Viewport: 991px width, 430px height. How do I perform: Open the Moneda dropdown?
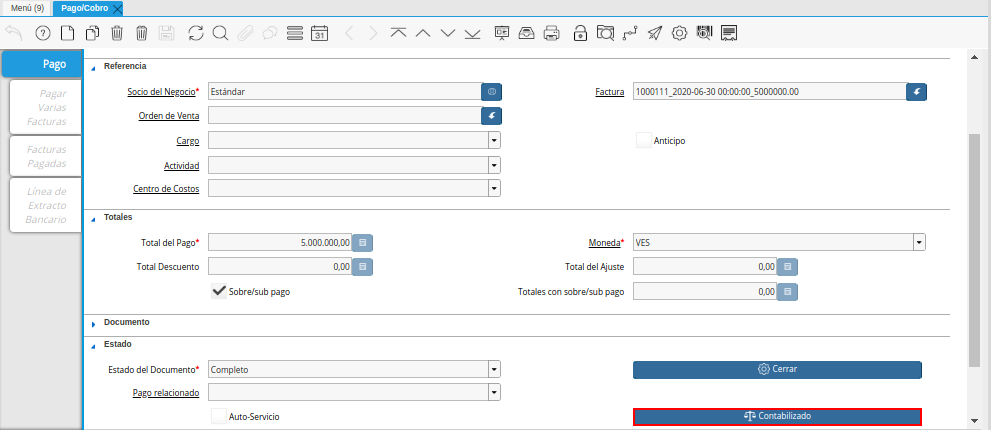[x=918, y=242]
